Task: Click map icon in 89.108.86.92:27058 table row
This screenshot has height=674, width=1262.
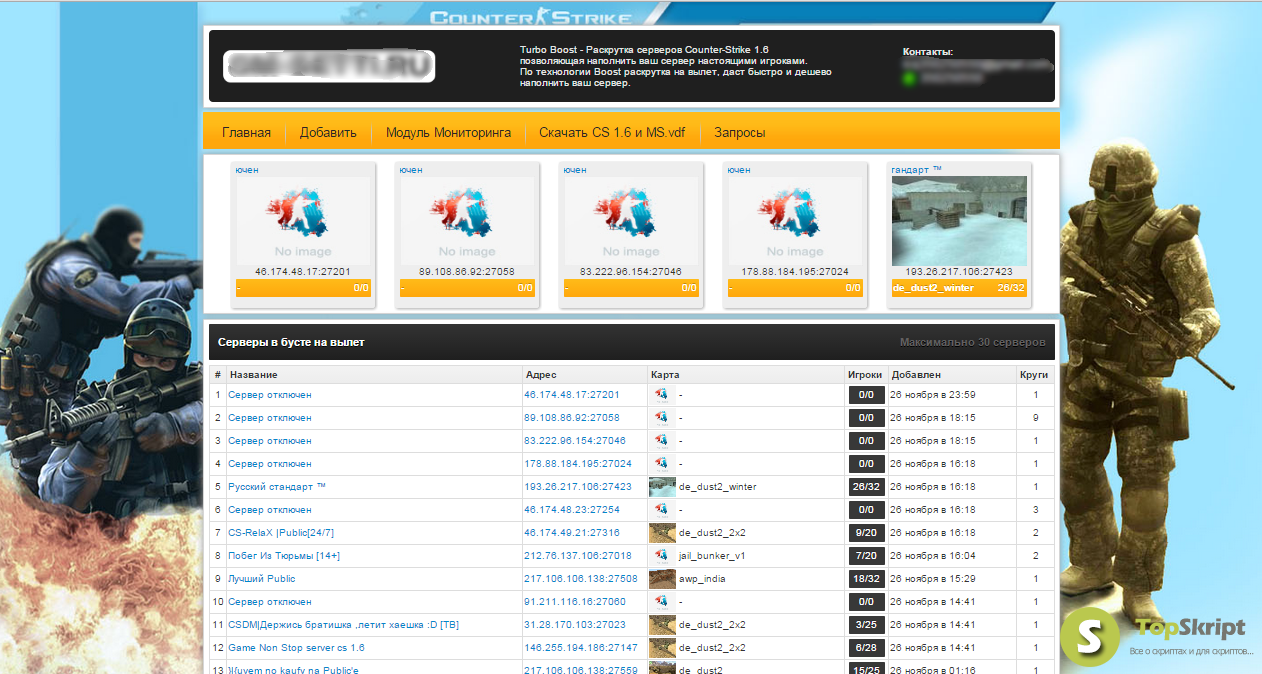Action: click(662, 418)
